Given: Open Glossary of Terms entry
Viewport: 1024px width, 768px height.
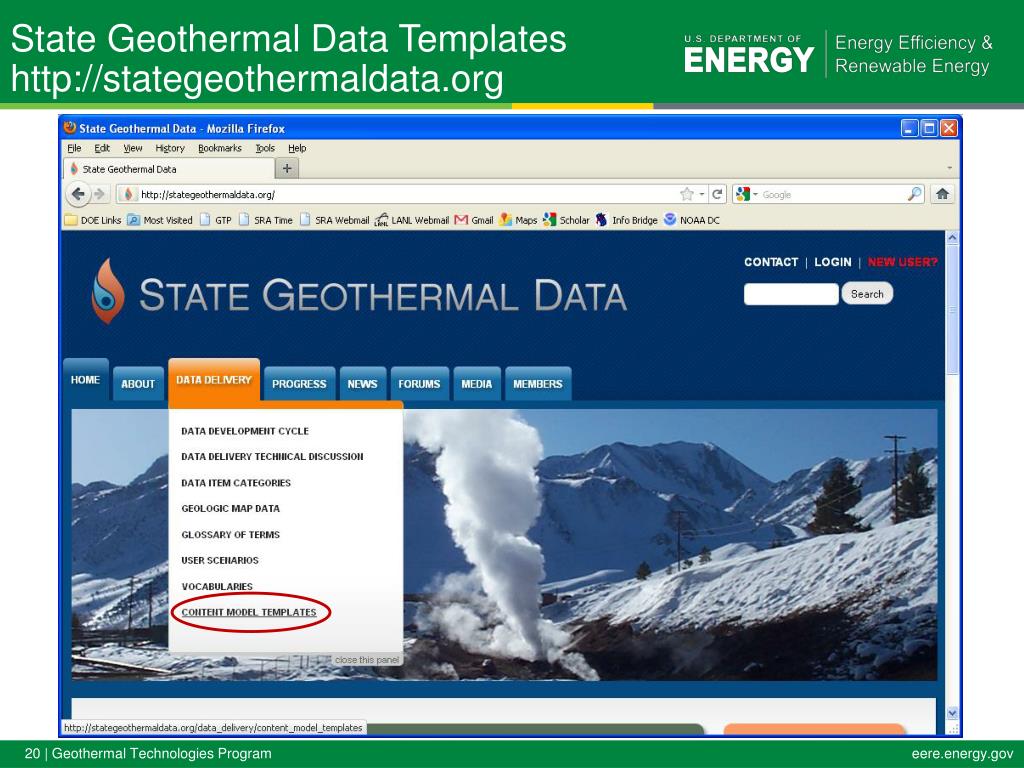Looking at the screenshot, I should (231, 534).
